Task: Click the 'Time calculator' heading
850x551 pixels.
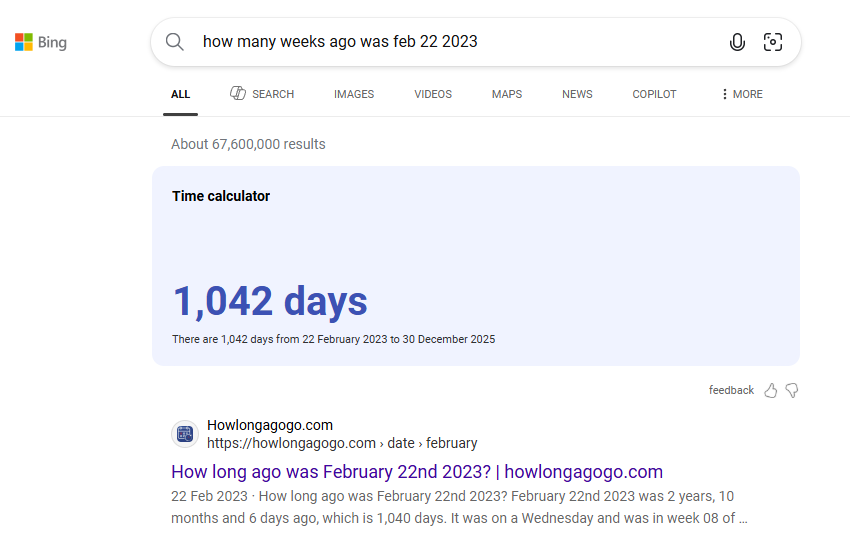Action: [x=221, y=196]
